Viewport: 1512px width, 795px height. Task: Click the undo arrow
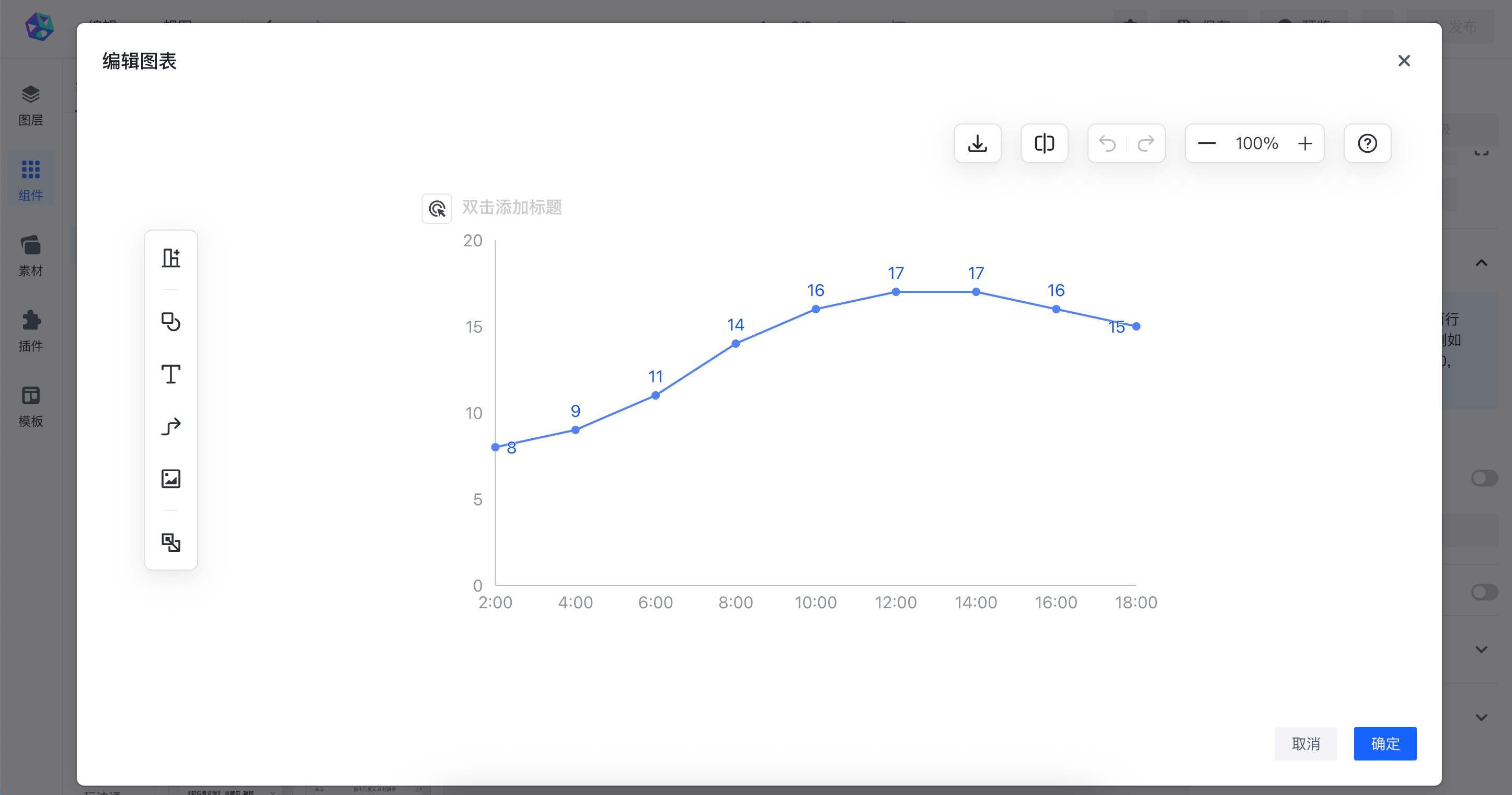(1107, 143)
